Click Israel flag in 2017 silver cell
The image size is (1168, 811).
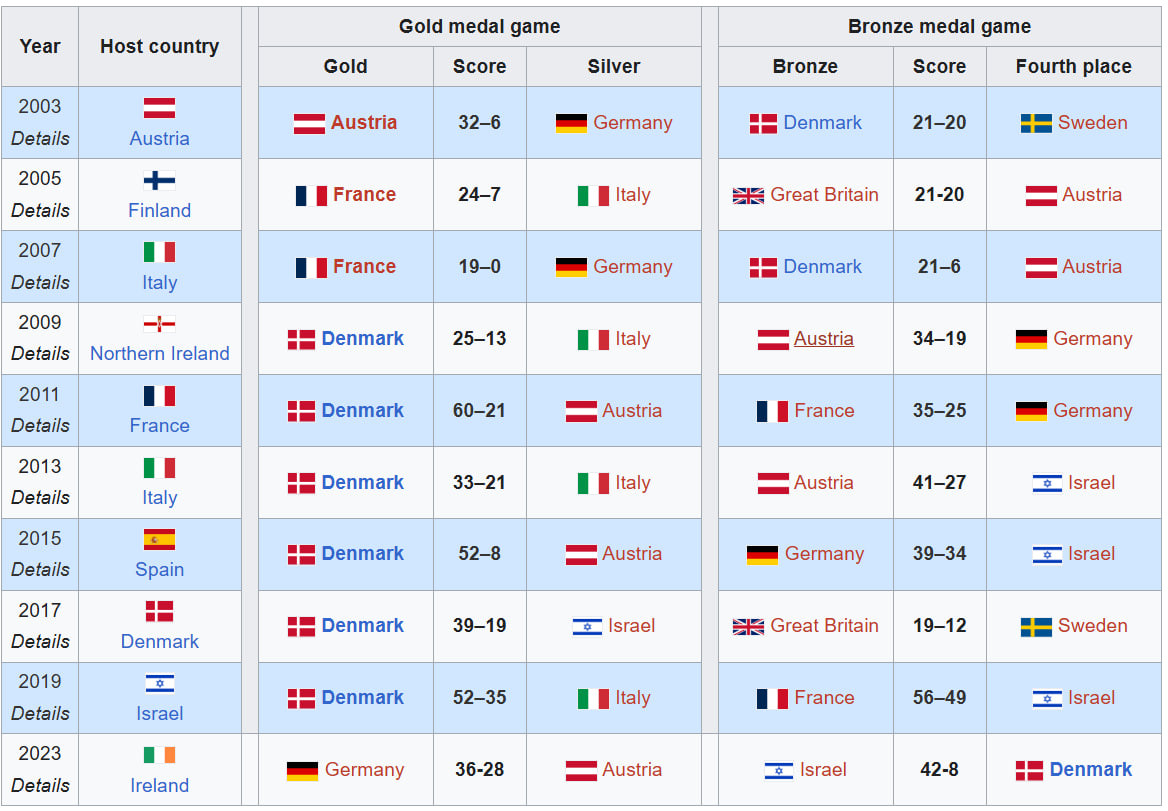[x=587, y=627]
